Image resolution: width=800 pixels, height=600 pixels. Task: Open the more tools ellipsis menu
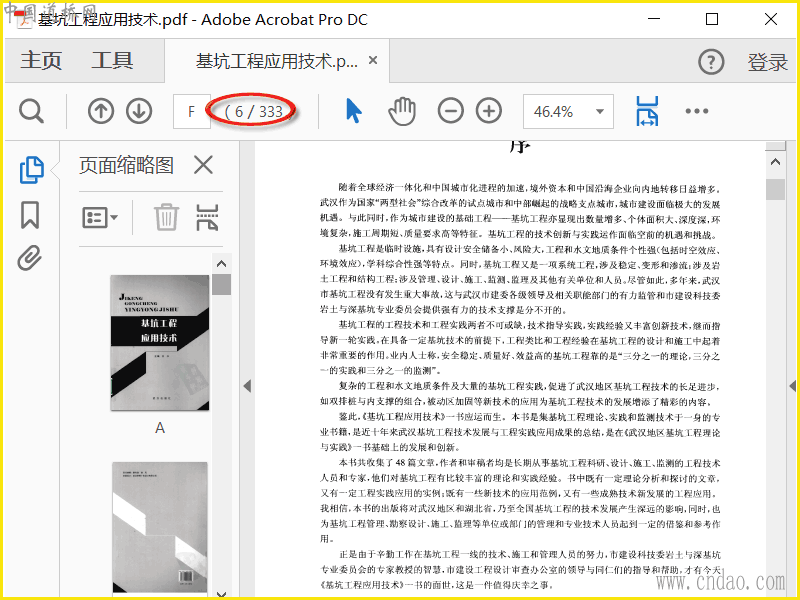[x=696, y=111]
